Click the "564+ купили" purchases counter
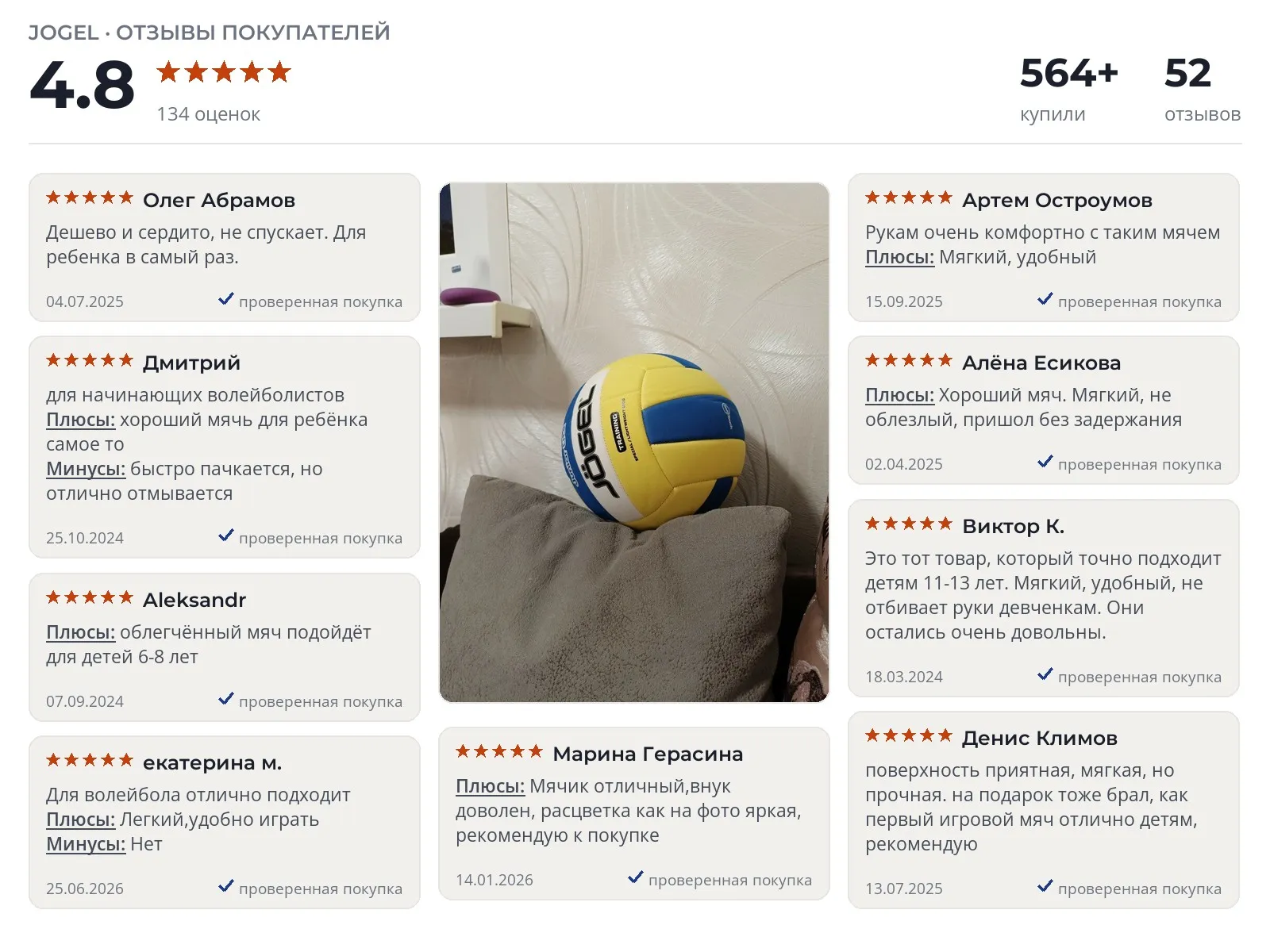 click(1068, 90)
